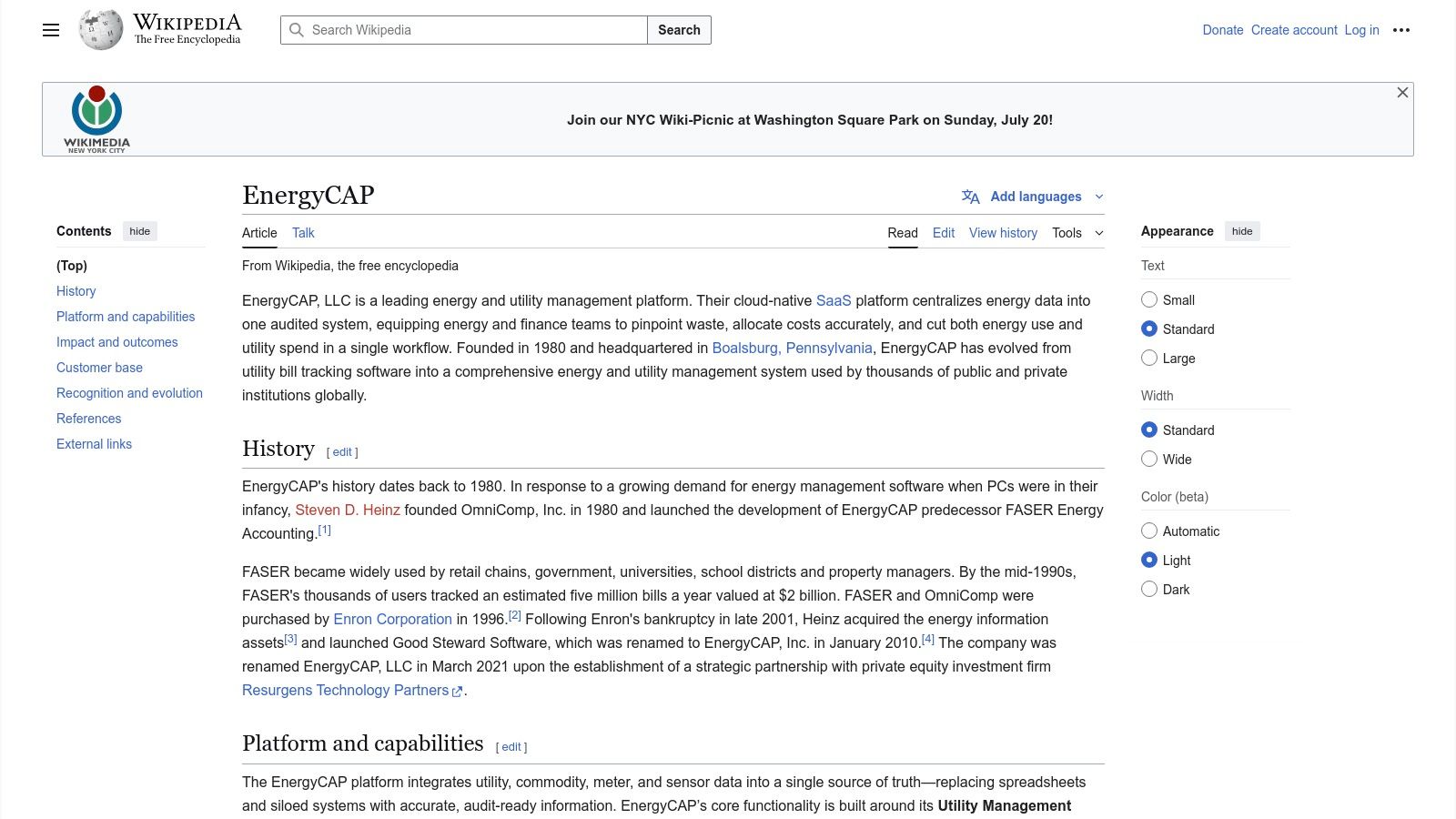Image resolution: width=1456 pixels, height=819 pixels.
Task: Close the Wiki-Picnic banner
Action: pyautogui.click(x=1402, y=93)
